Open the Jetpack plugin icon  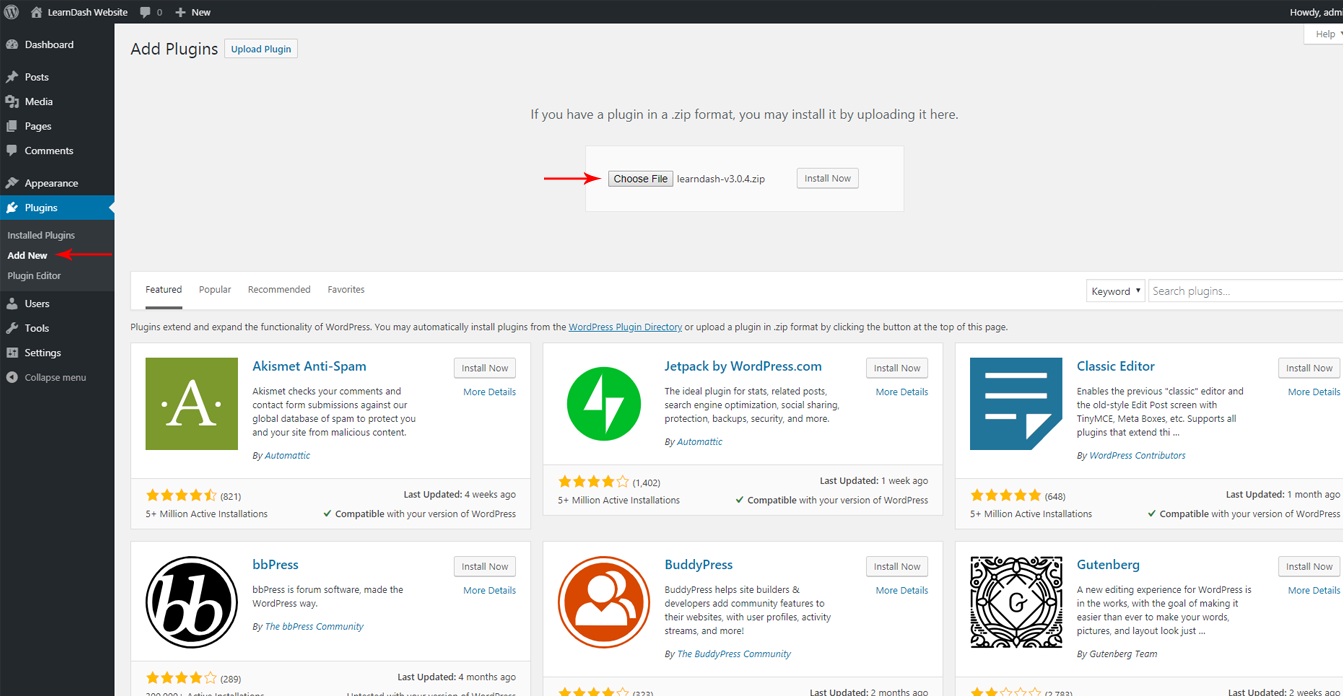pyautogui.click(x=604, y=404)
